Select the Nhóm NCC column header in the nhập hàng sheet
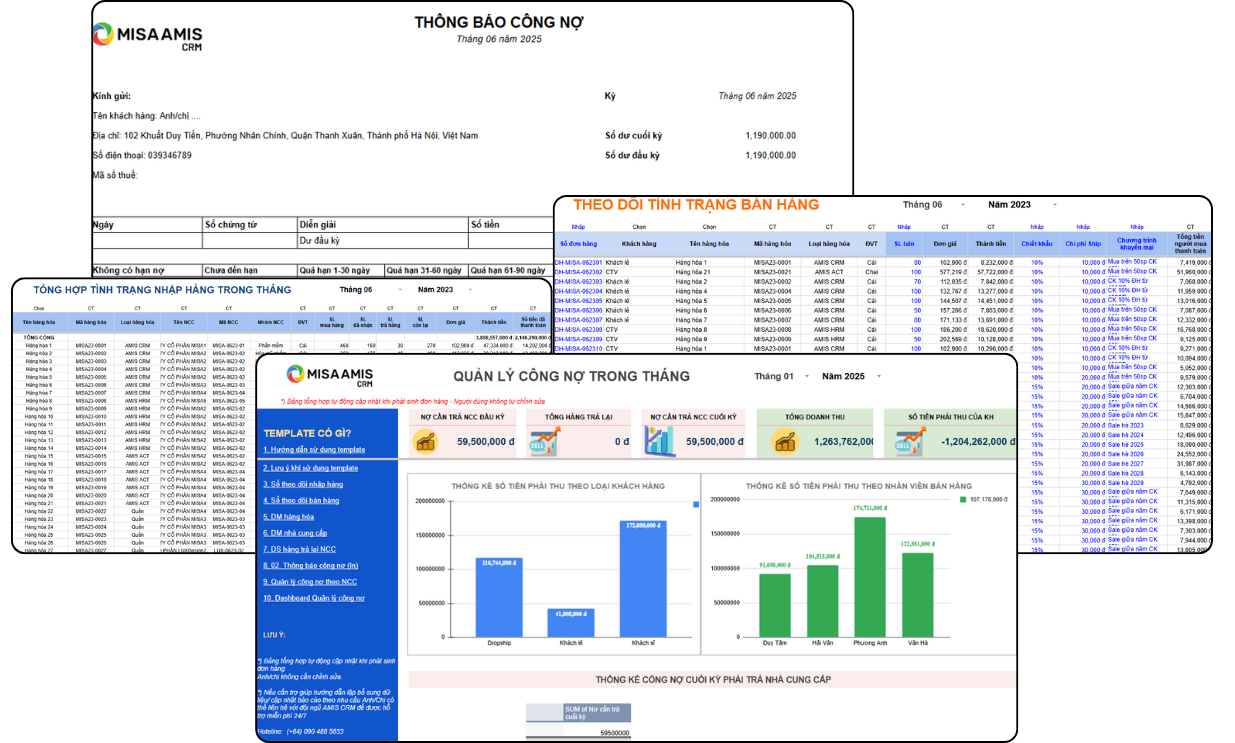Viewport: 1235px width, 743px height. [270, 323]
